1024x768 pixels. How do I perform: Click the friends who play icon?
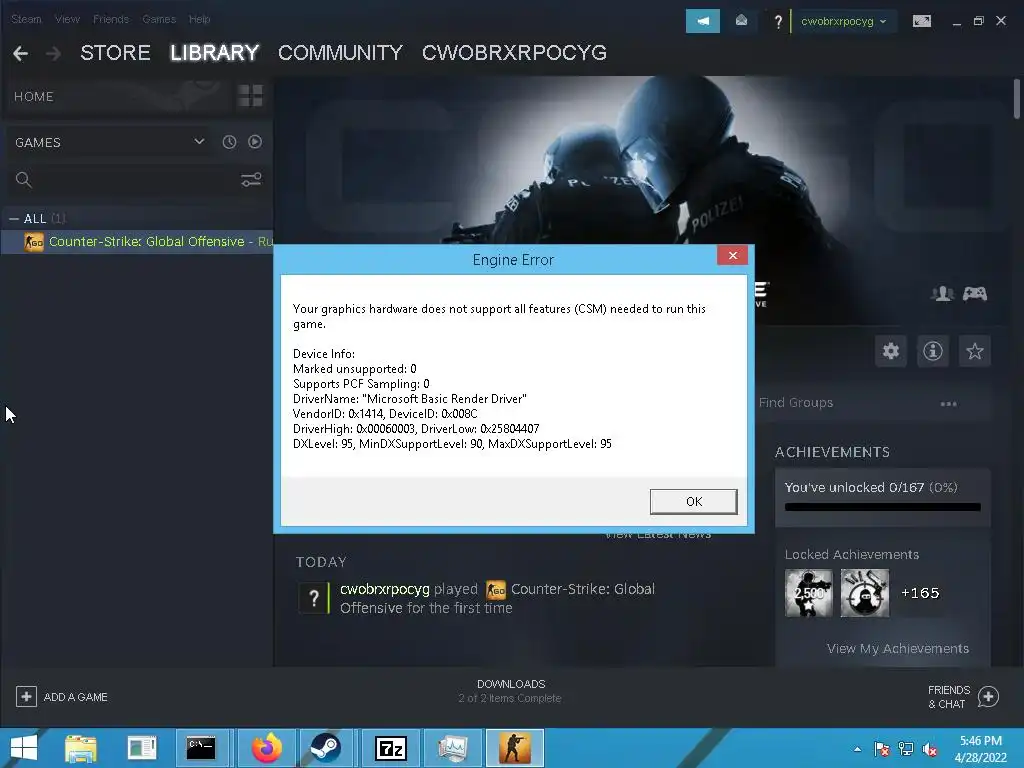click(942, 294)
